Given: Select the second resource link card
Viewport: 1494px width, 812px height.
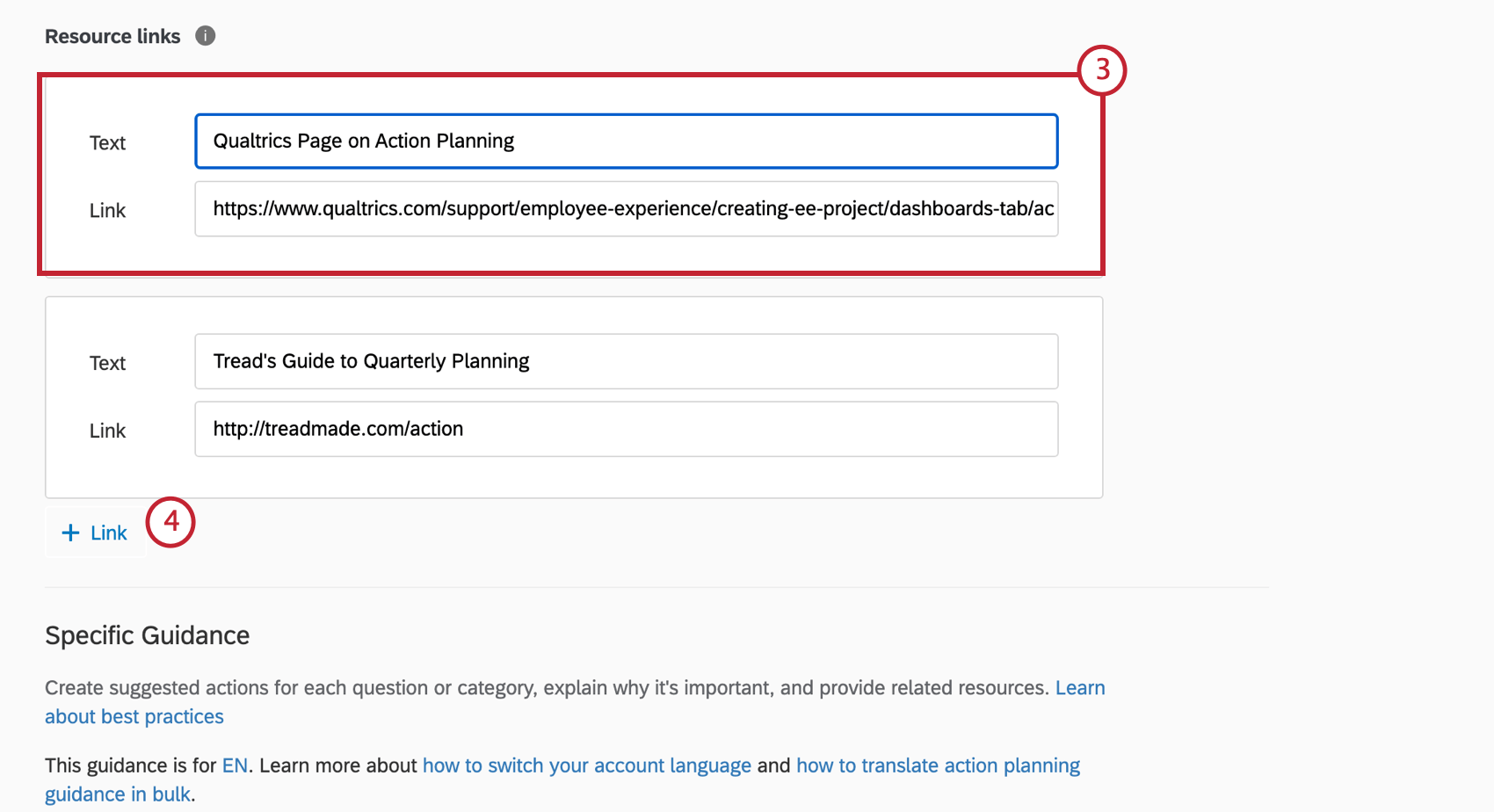Looking at the screenshot, I should tap(574, 397).
